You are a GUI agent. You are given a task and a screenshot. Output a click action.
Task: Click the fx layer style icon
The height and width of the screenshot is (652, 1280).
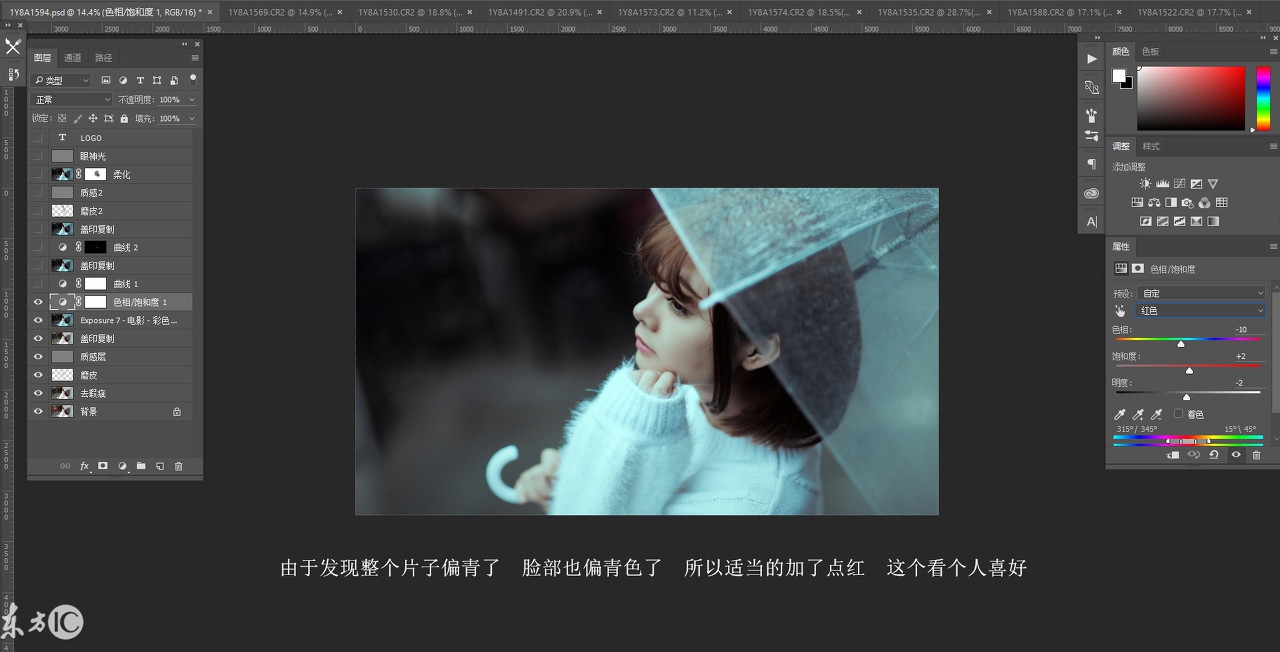(84, 466)
